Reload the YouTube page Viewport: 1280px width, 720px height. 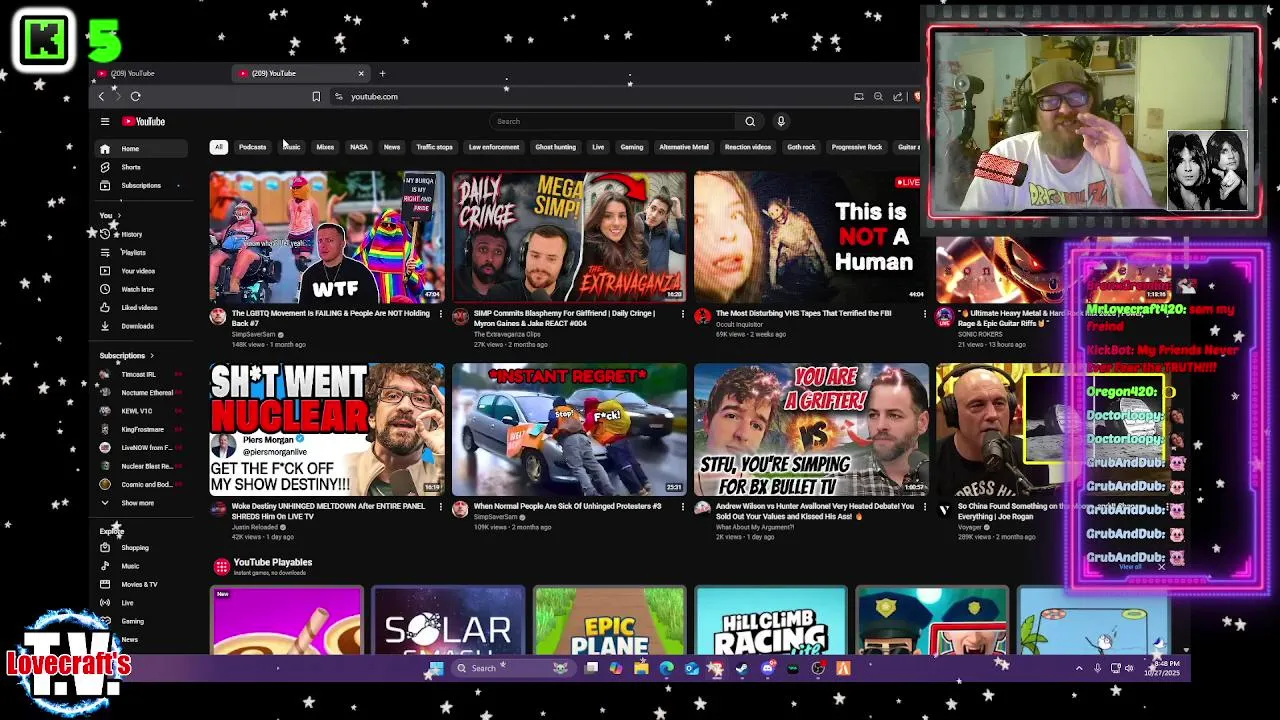pos(135,96)
